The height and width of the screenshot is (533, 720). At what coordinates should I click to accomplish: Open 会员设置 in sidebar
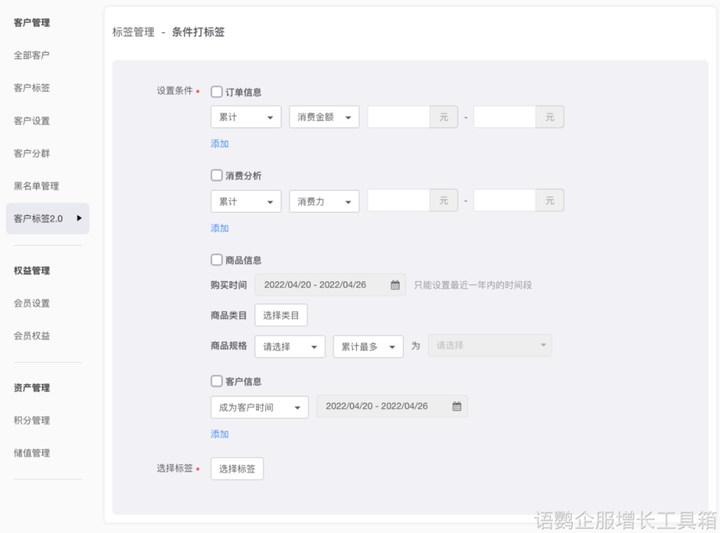32,303
